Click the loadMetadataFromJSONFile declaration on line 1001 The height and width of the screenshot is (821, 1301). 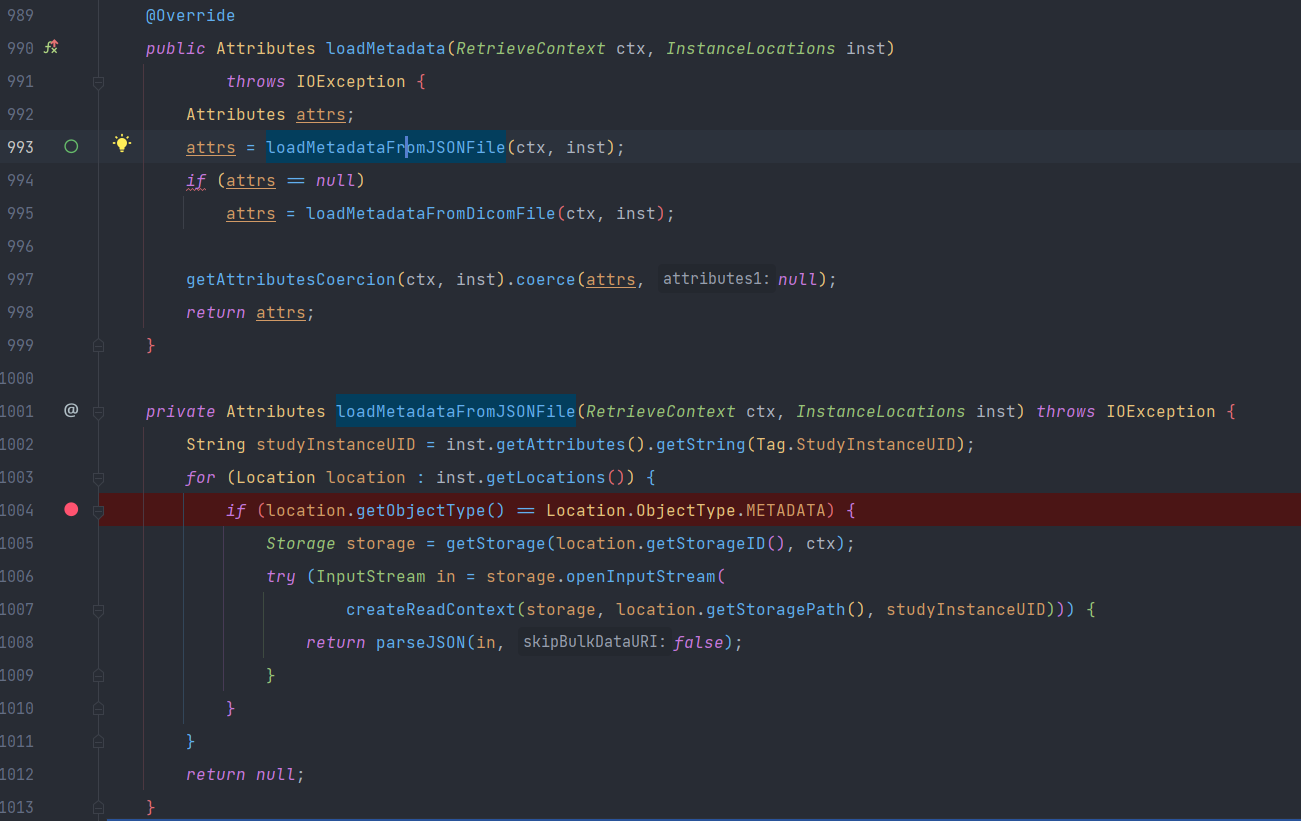click(456, 411)
